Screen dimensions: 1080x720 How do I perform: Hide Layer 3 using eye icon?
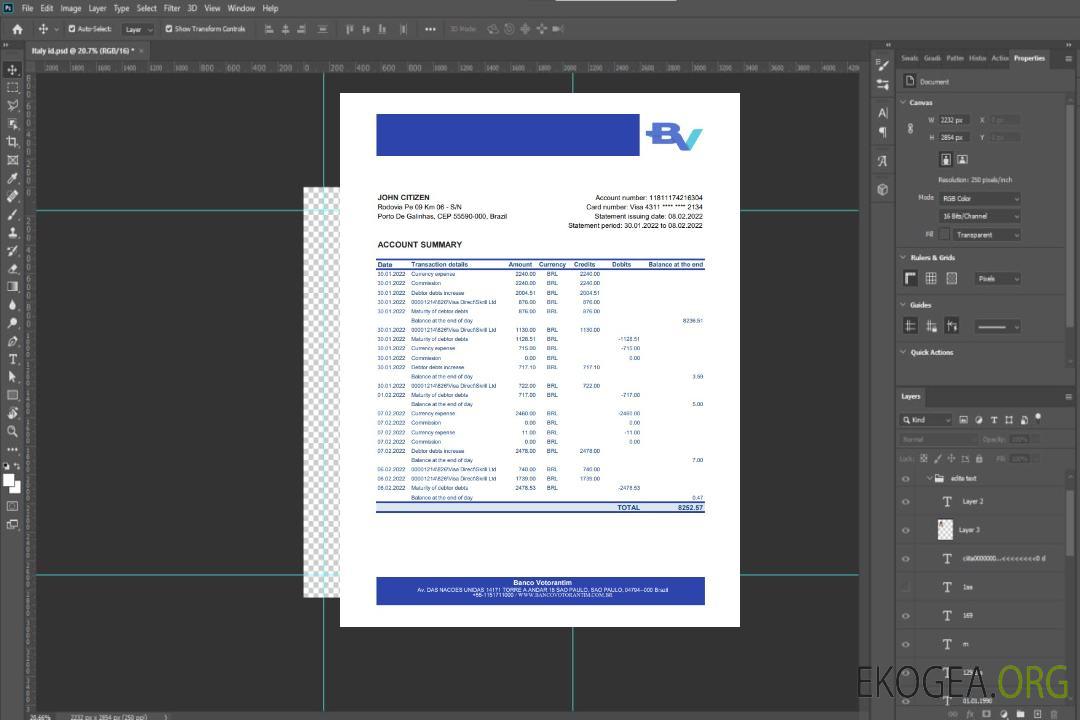click(906, 531)
